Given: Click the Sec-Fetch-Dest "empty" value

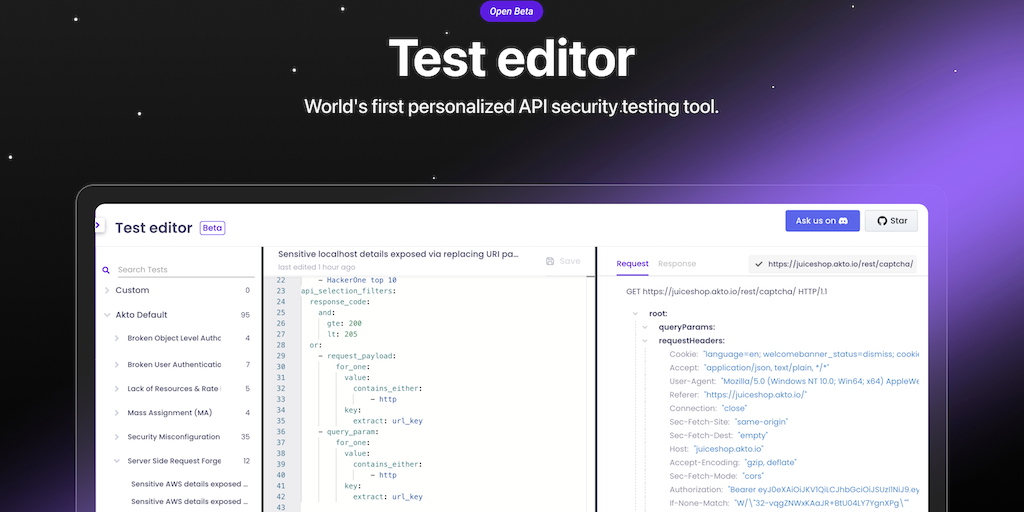Looking at the screenshot, I should pos(753,435).
